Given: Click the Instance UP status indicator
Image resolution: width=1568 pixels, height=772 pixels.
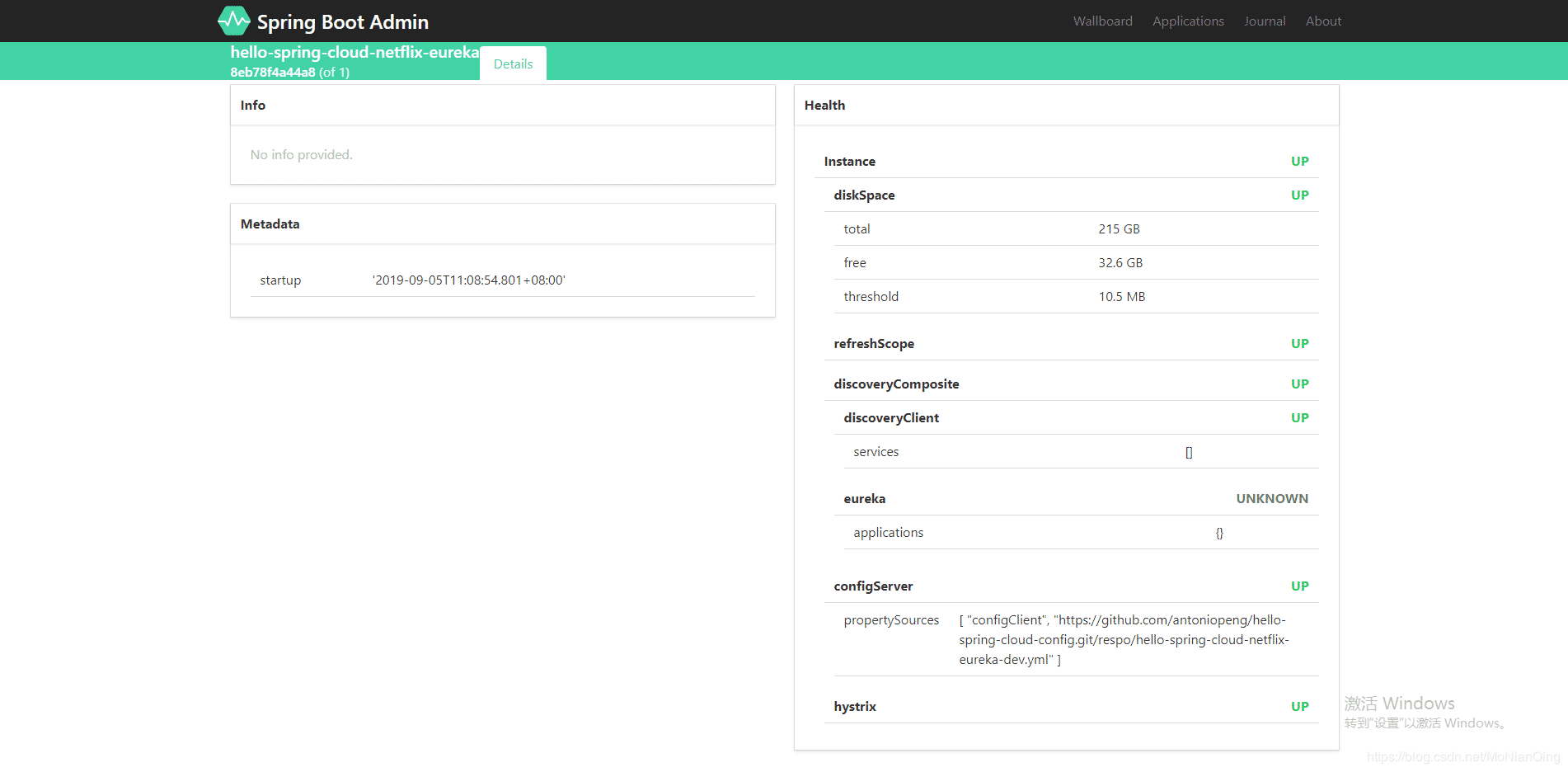Looking at the screenshot, I should 1299,161.
